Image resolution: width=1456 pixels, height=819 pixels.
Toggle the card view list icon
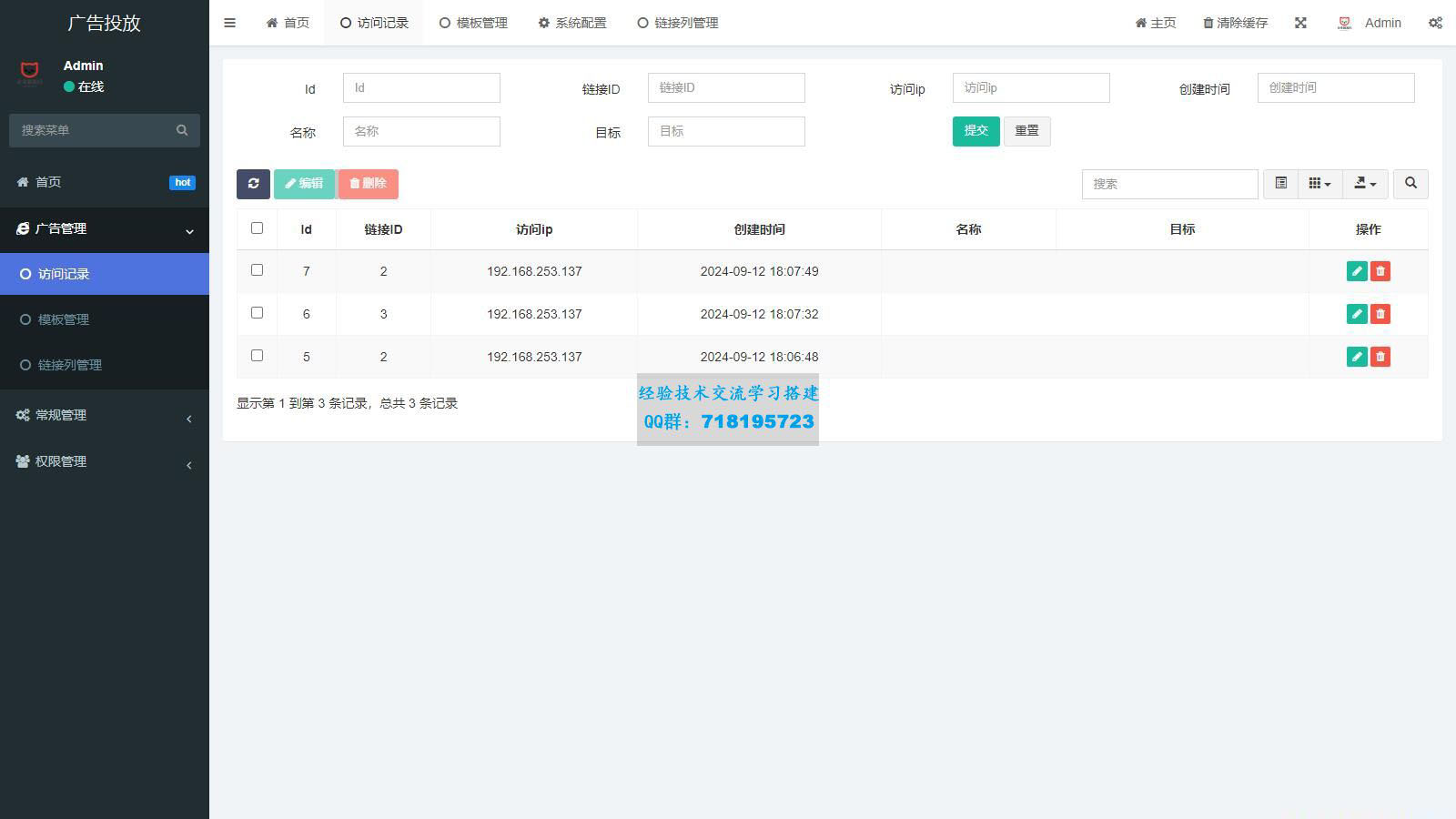(1280, 184)
